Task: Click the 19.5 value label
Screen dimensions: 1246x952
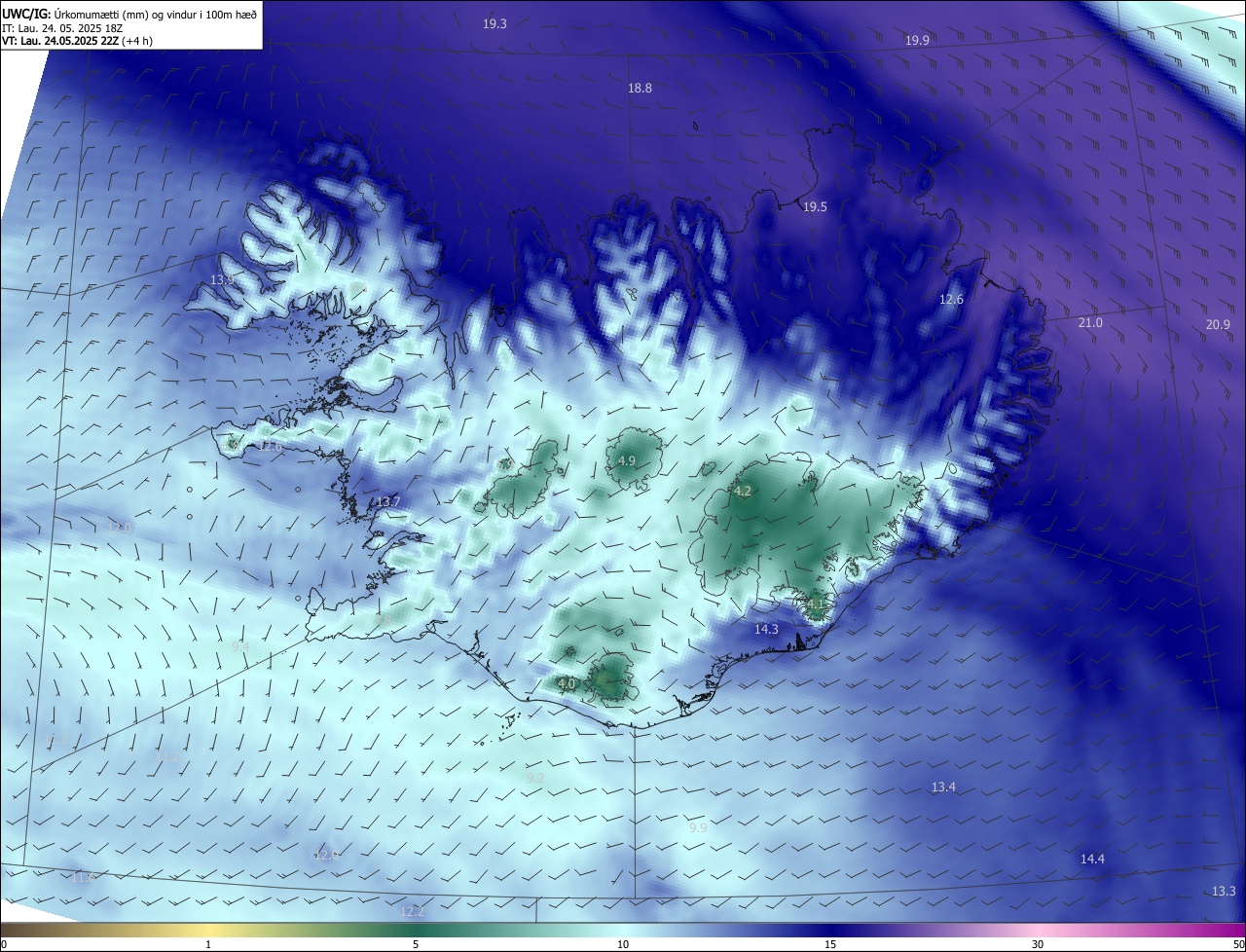Action: point(815,206)
